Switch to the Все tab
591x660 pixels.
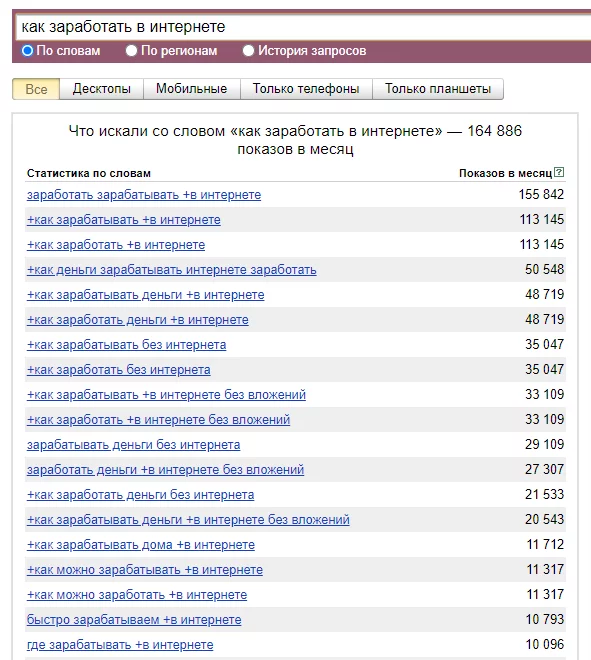(36, 89)
